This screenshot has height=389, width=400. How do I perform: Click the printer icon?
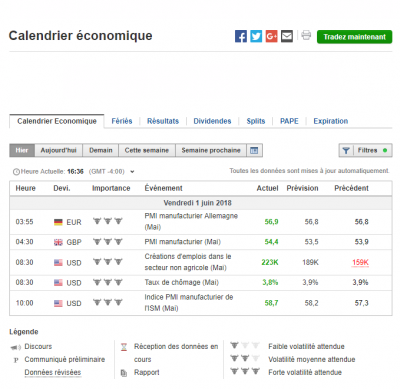[306, 35]
